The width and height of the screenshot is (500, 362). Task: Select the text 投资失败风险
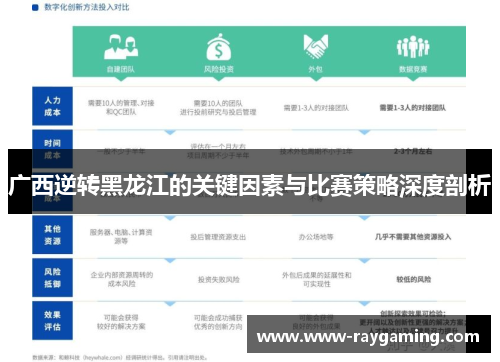point(219,280)
